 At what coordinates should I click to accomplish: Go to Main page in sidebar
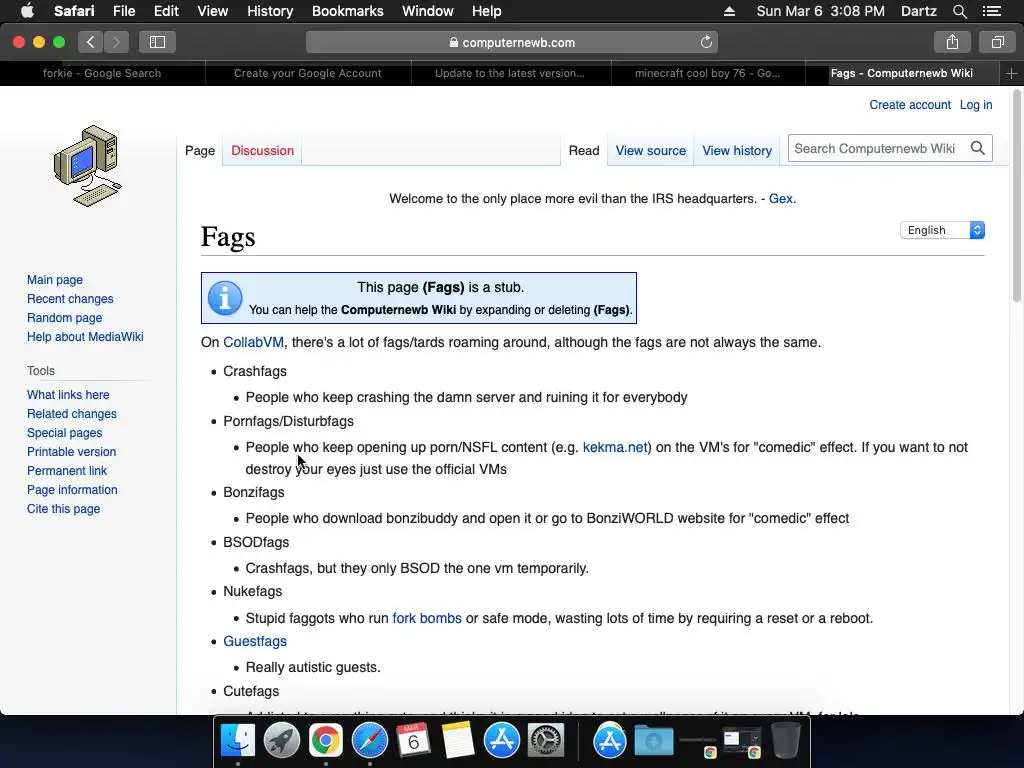(55, 280)
